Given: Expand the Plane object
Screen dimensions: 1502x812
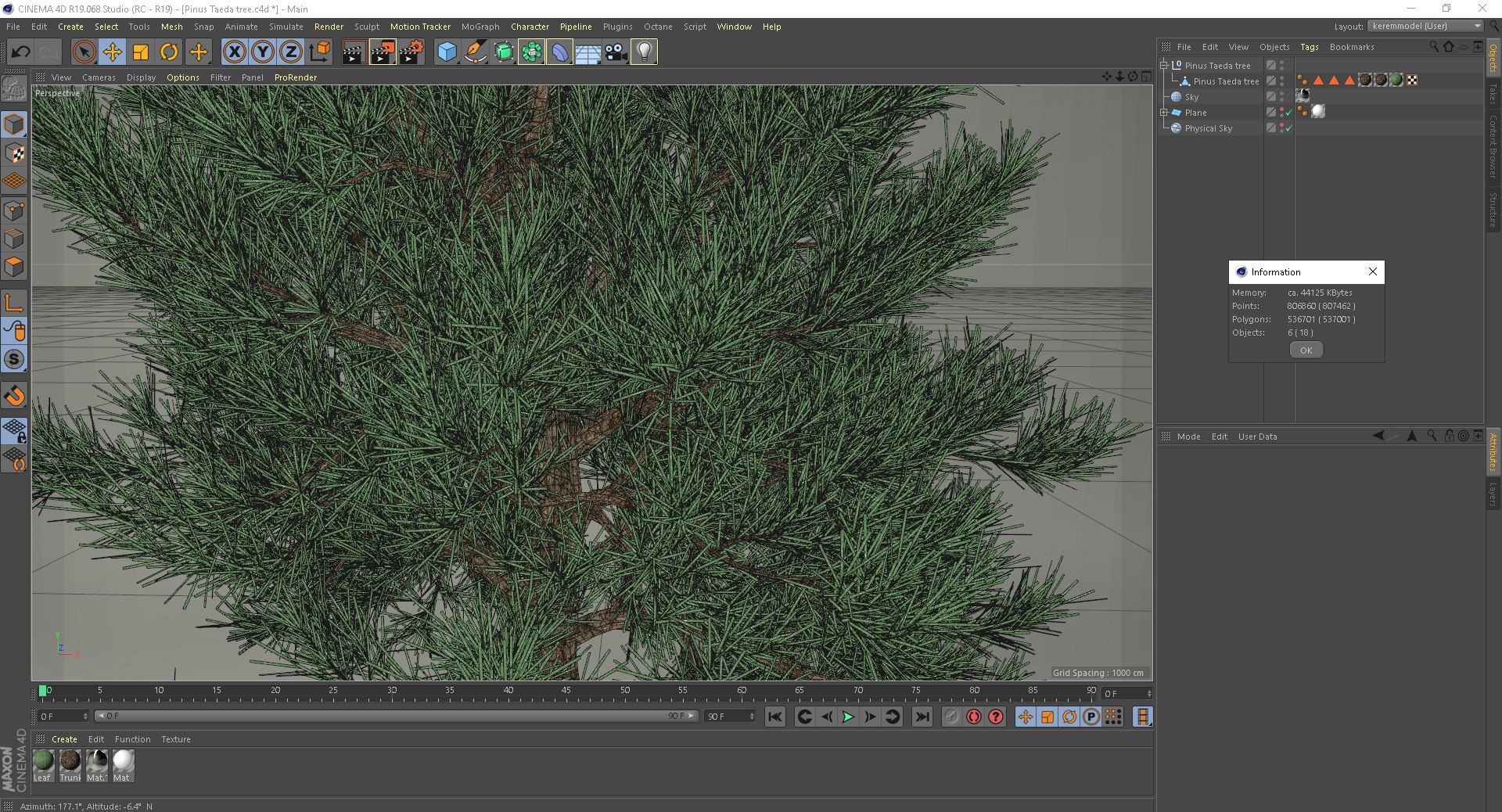Looking at the screenshot, I should click(1164, 113).
